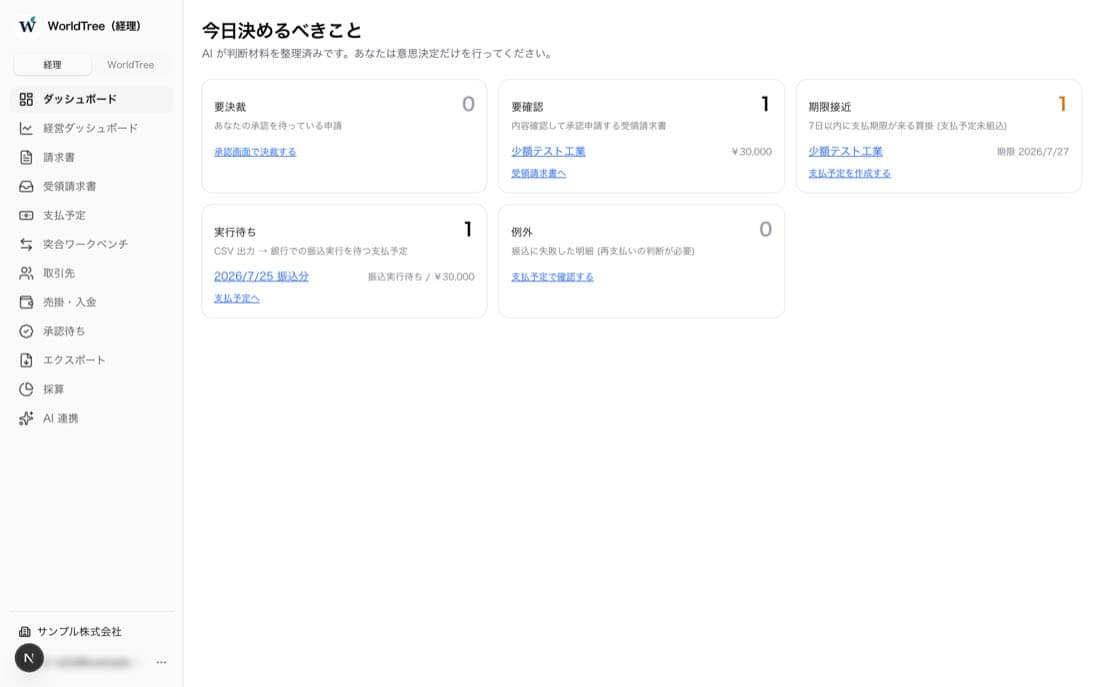Click サンプル株式会社 company name
The height and width of the screenshot is (687, 1100).
click(79, 632)
